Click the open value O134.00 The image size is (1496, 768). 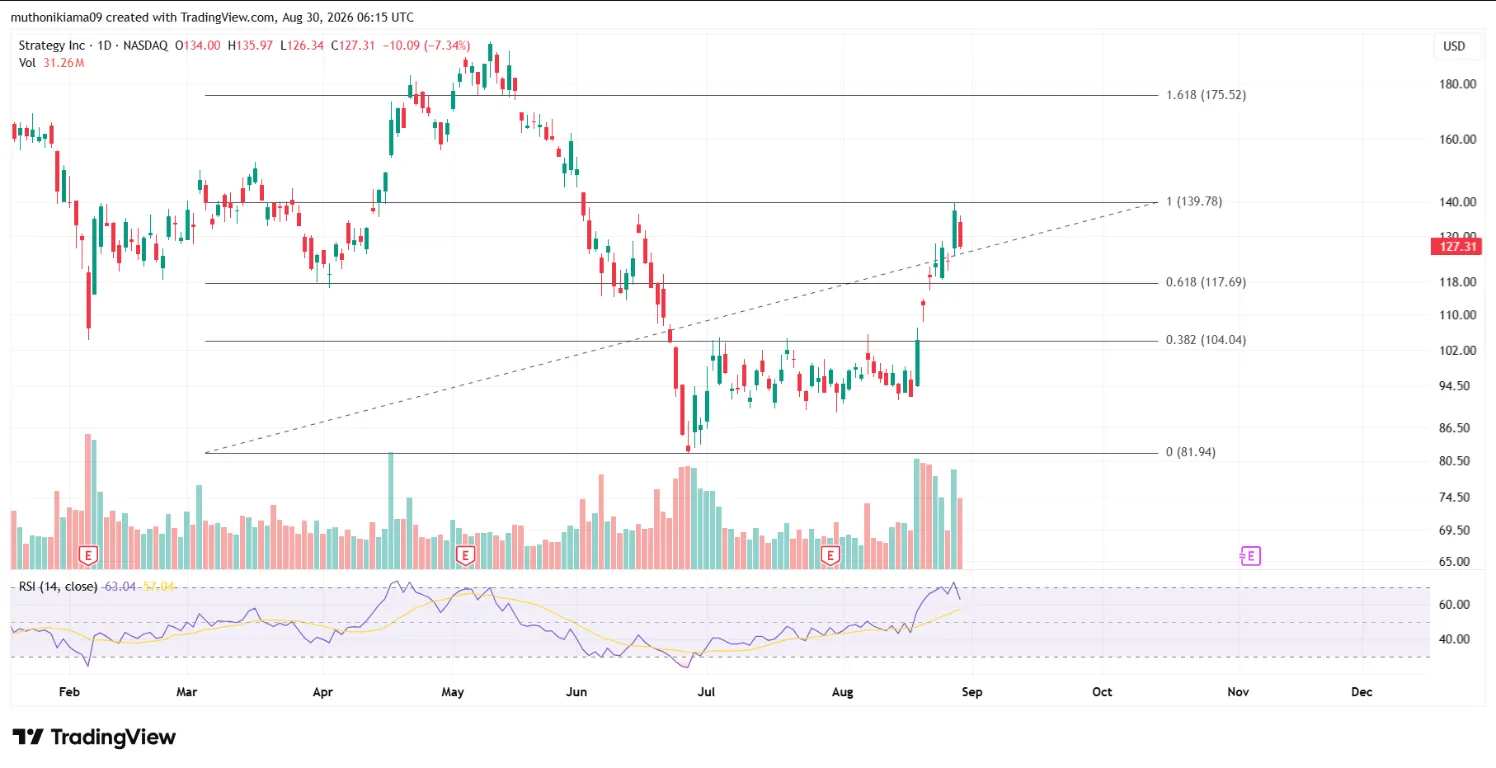point(200,46)
